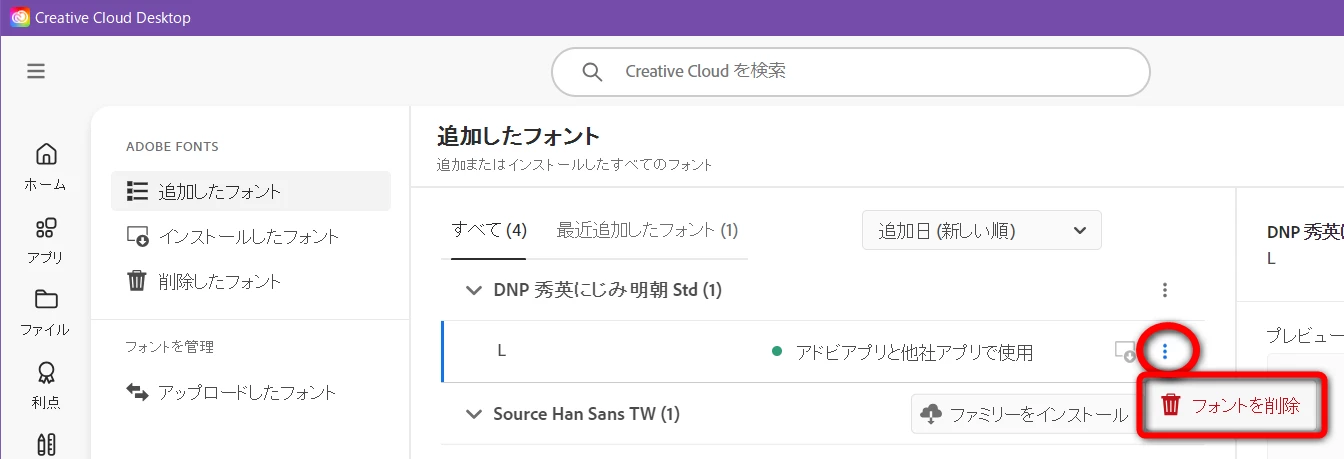Choose フォントを削除 from the popup menu
This screenshot has width=1344, height=459.
pos(1231,405)
